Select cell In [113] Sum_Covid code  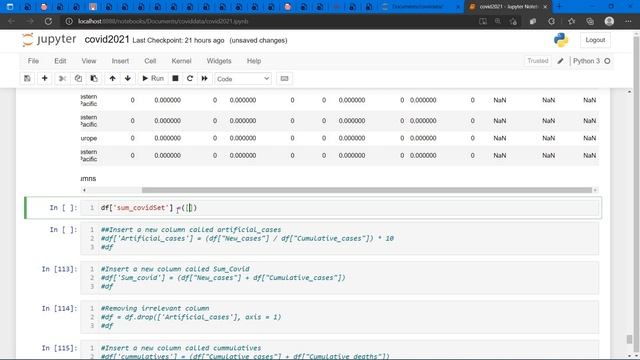(339, 278)
